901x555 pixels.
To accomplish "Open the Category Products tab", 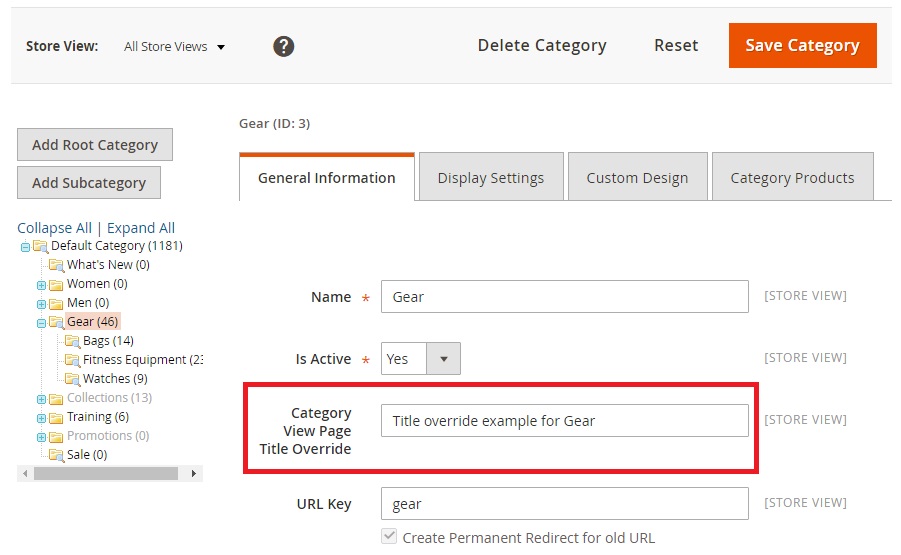I will pyautogui.click(x=792, y=178).
